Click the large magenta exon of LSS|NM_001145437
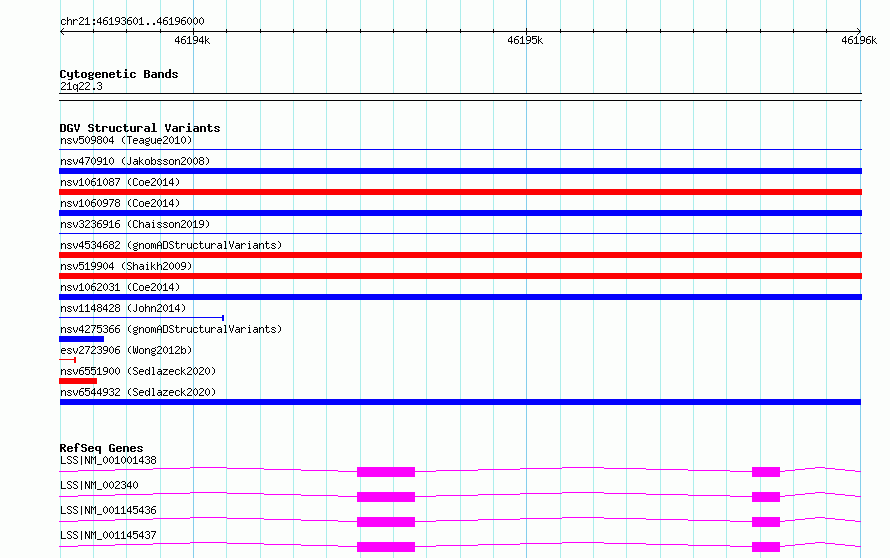The height and width of the screenshot is (558, 890). 386,547
